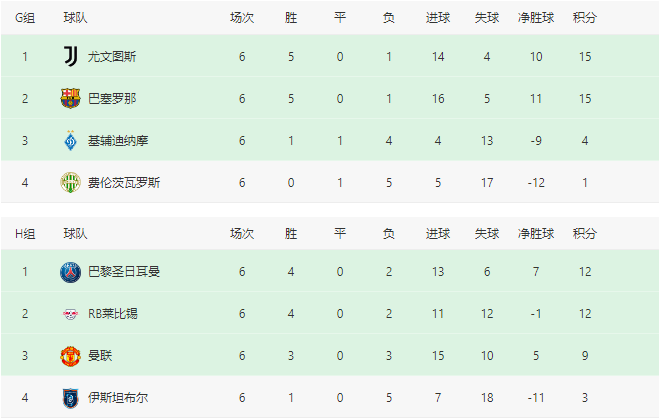Select the 曼联 team name
661x419 pixels.
(x=100, y=355)
